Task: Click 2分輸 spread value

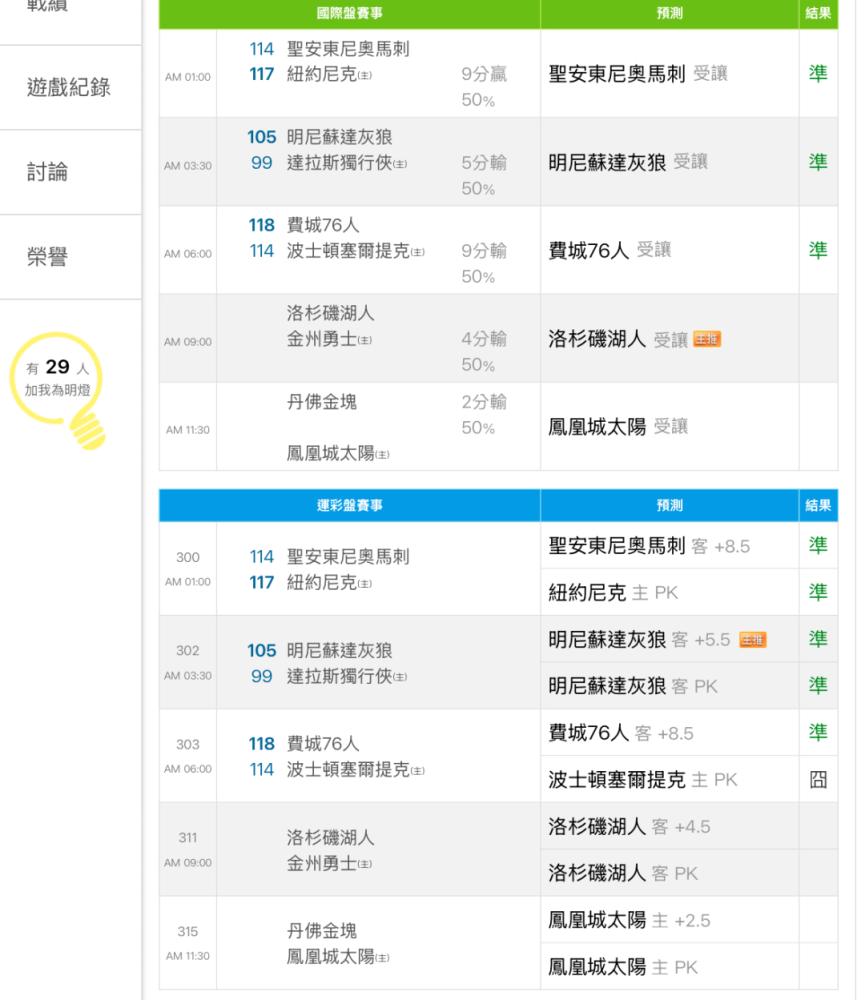Action: (484, 402)
